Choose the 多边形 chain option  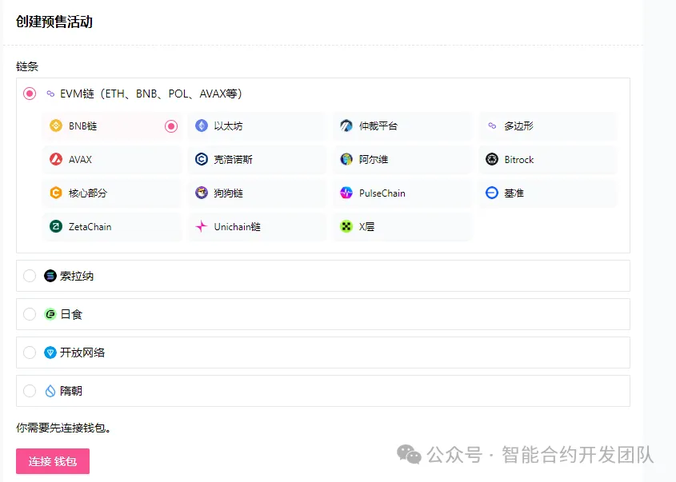click(x=548, y=126)
